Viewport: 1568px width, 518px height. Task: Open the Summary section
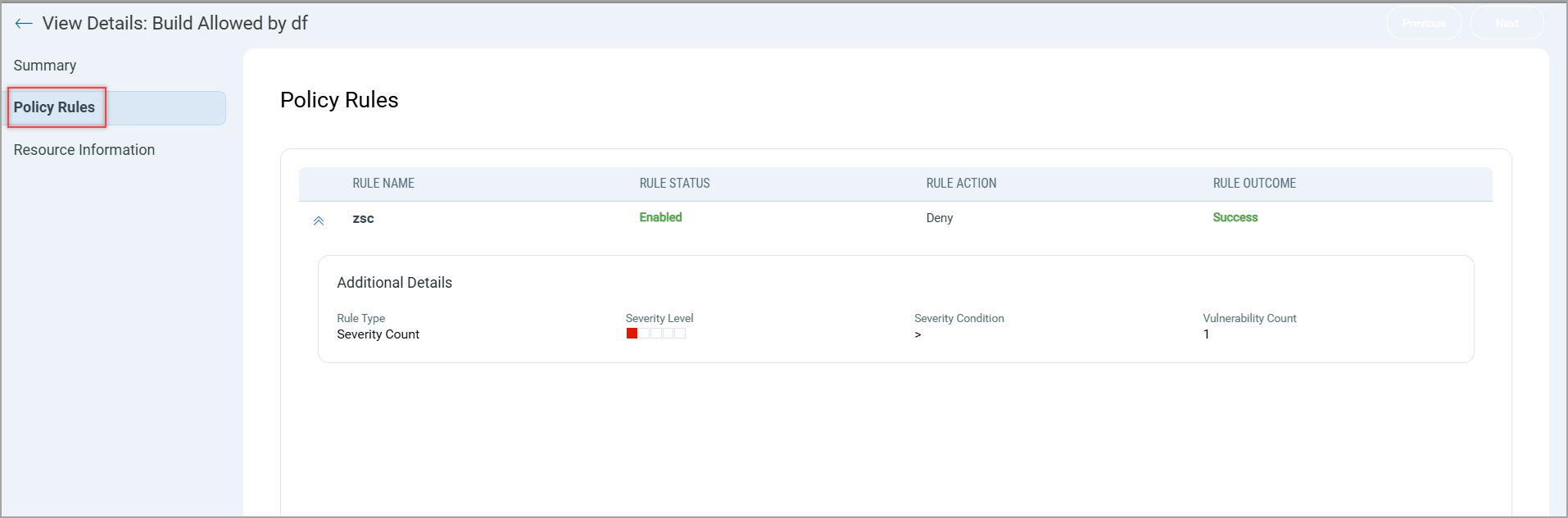pyautogui.click(x=45, y=66)
